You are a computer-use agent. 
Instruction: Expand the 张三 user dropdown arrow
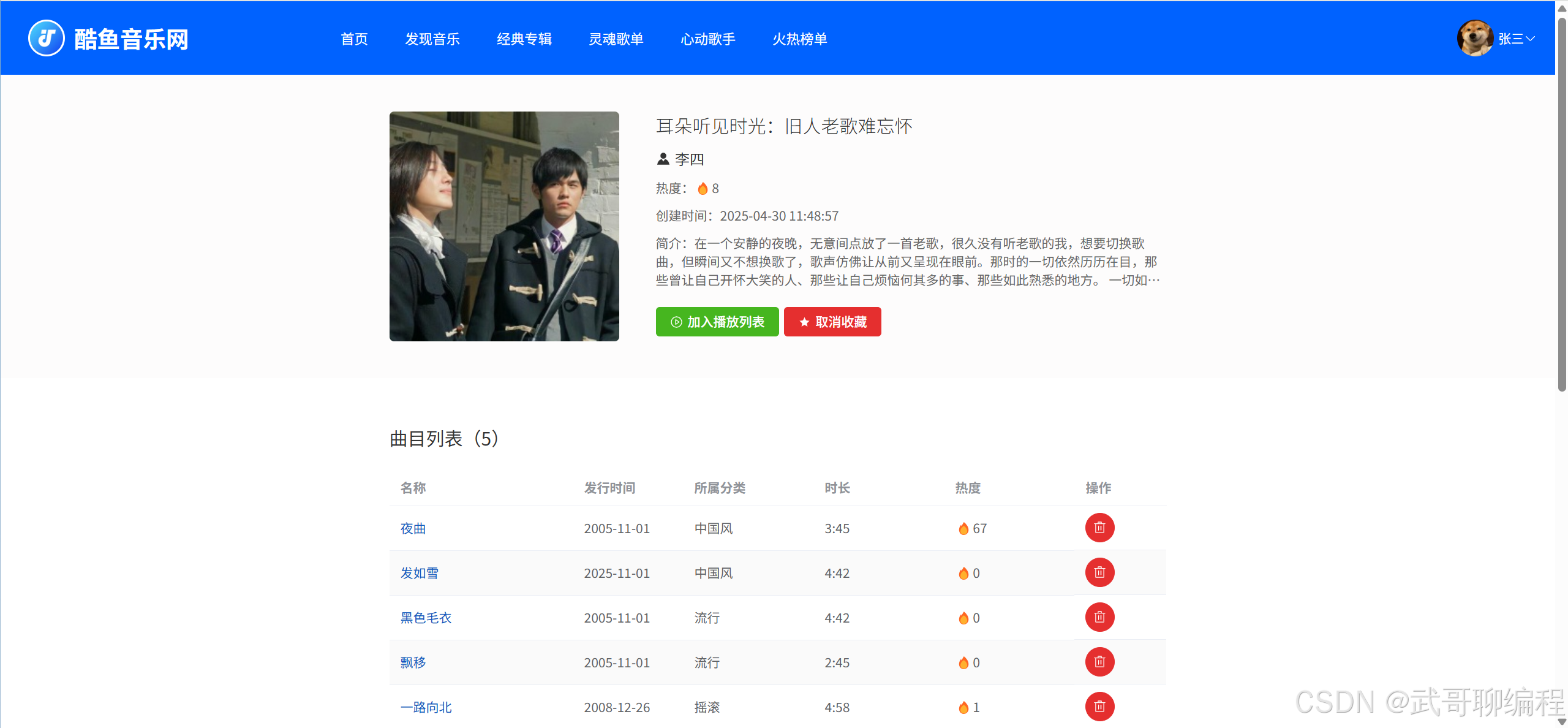[1531, 39]
